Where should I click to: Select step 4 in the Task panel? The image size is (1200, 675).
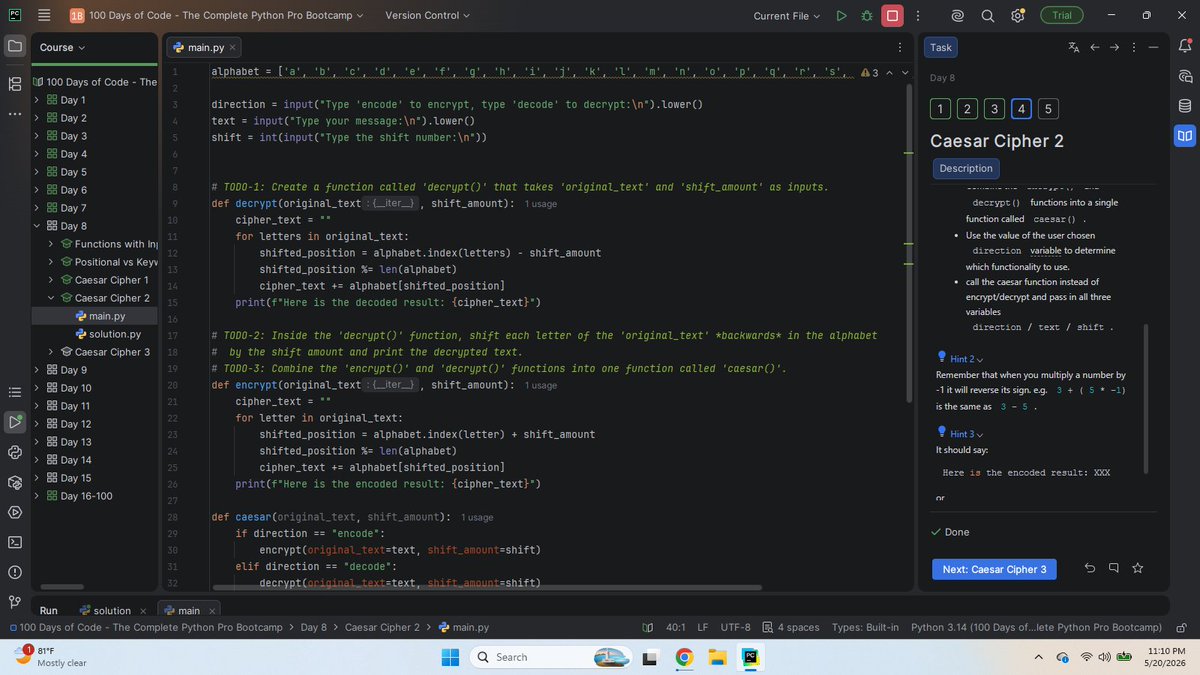point(1021,109)
